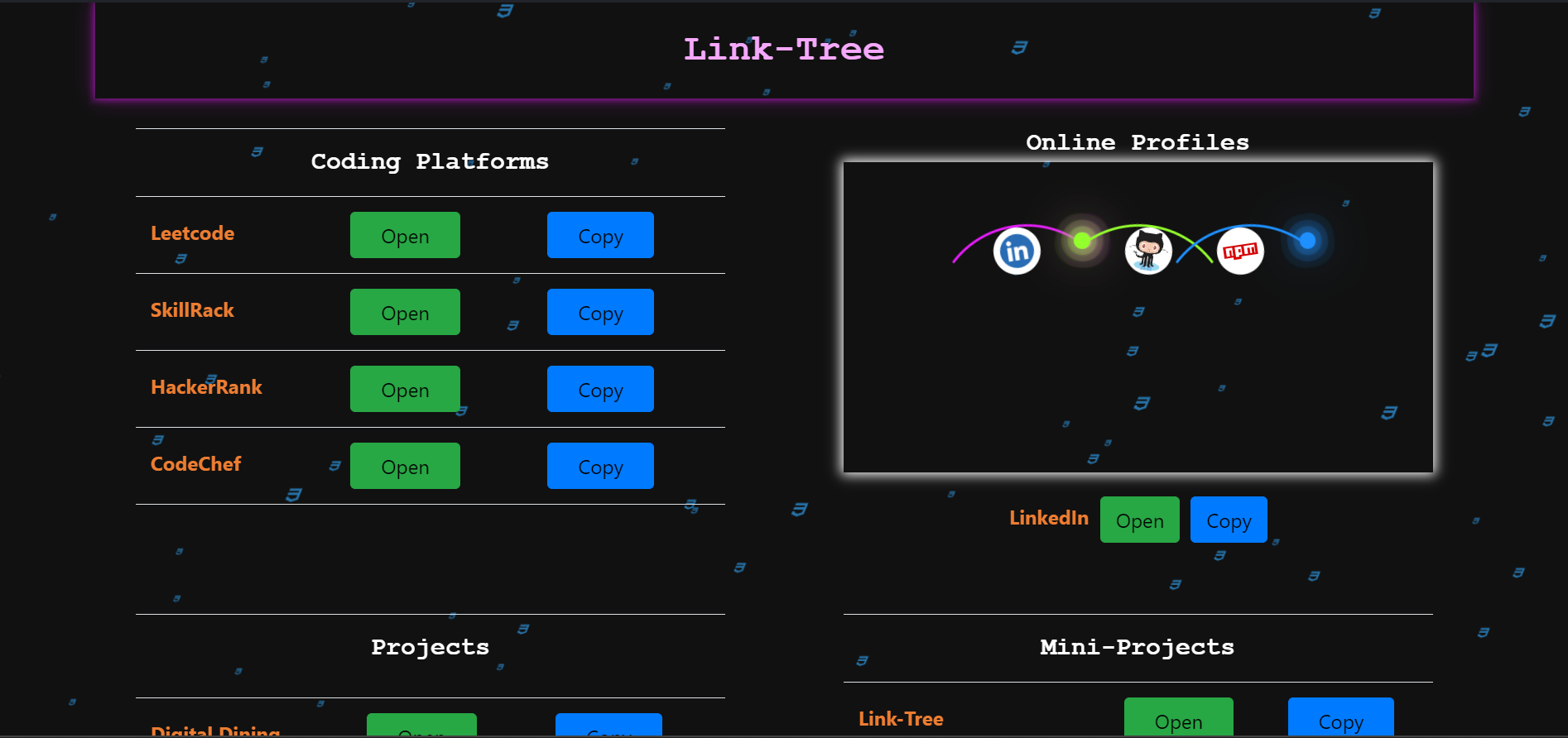Copy the Leetcode link
This screenshot has width=1568, height=738.
click(600, 235)
